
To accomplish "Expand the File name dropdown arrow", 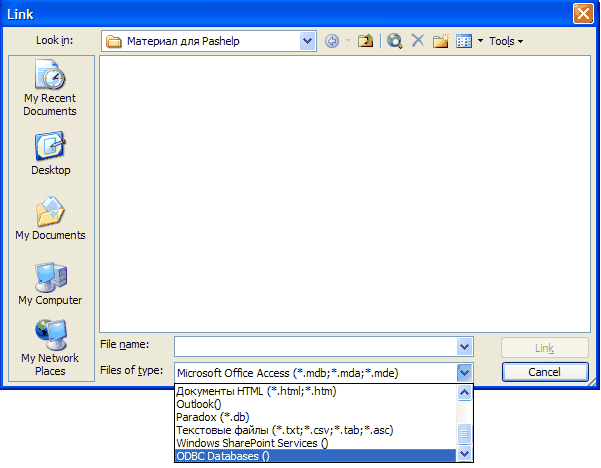I will [x=464, y=347].
